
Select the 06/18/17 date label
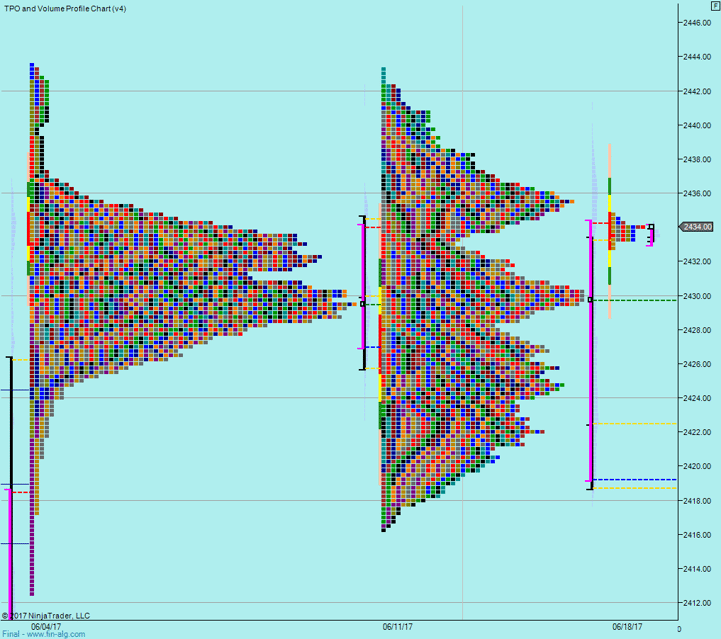(627, 626)
